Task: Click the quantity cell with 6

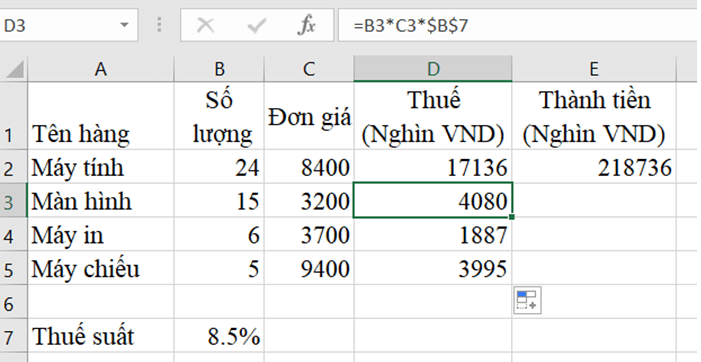Action: pyautogui.click(x=219, y=234)
